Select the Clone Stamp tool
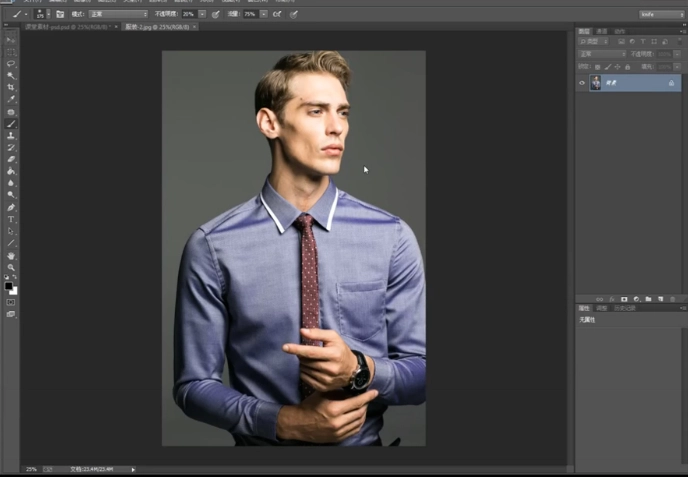This screenshot has height=477, width=688. coord(11,135)
